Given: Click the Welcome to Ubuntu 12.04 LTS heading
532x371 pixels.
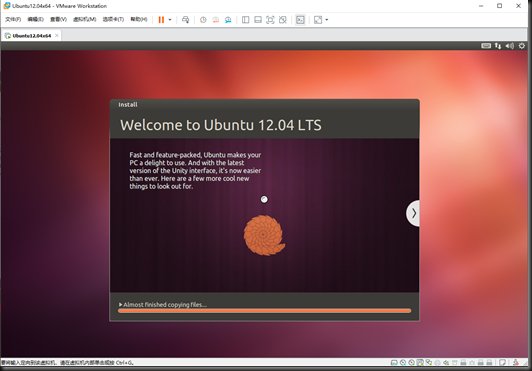Looking at the screenshot, I should point(221,125).
